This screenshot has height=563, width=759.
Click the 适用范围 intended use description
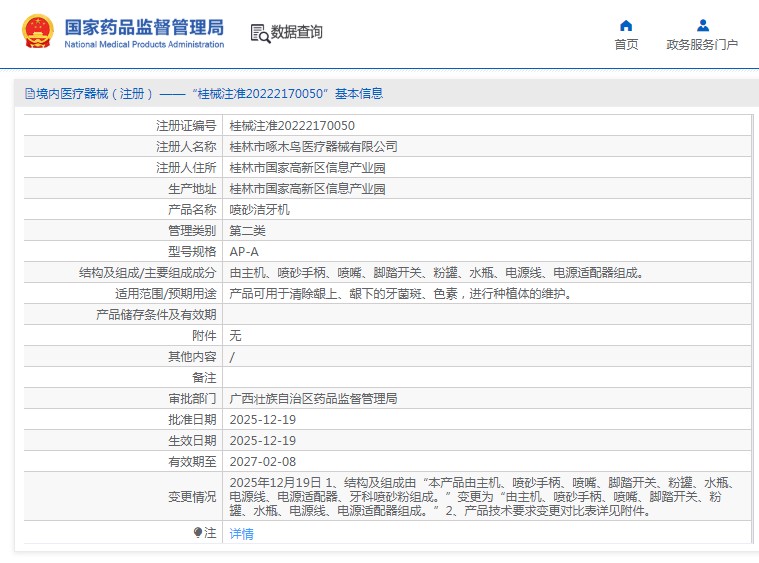coord(400,294)
